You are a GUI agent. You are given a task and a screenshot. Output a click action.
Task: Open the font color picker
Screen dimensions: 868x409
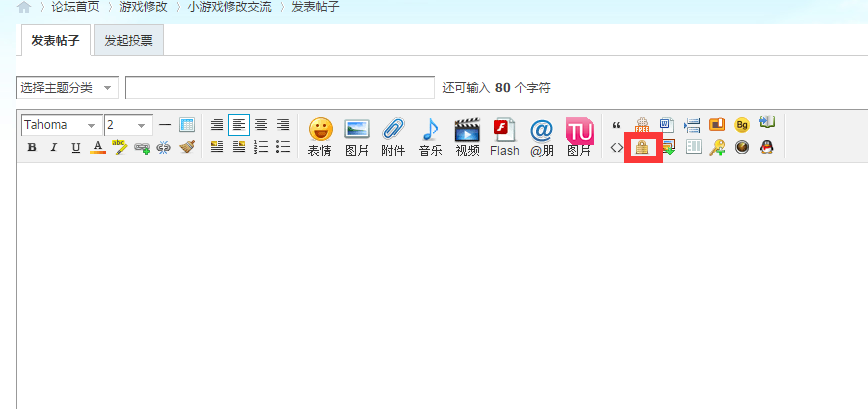(98, 147)
